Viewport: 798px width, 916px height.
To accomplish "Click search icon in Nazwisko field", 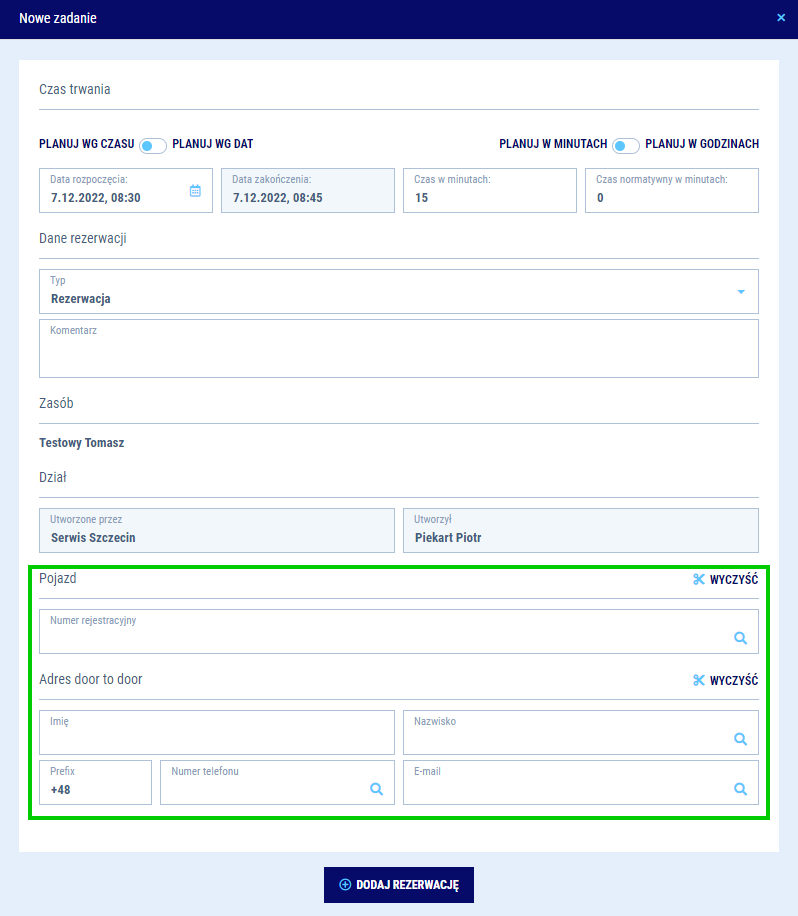I will coord(741,739).
